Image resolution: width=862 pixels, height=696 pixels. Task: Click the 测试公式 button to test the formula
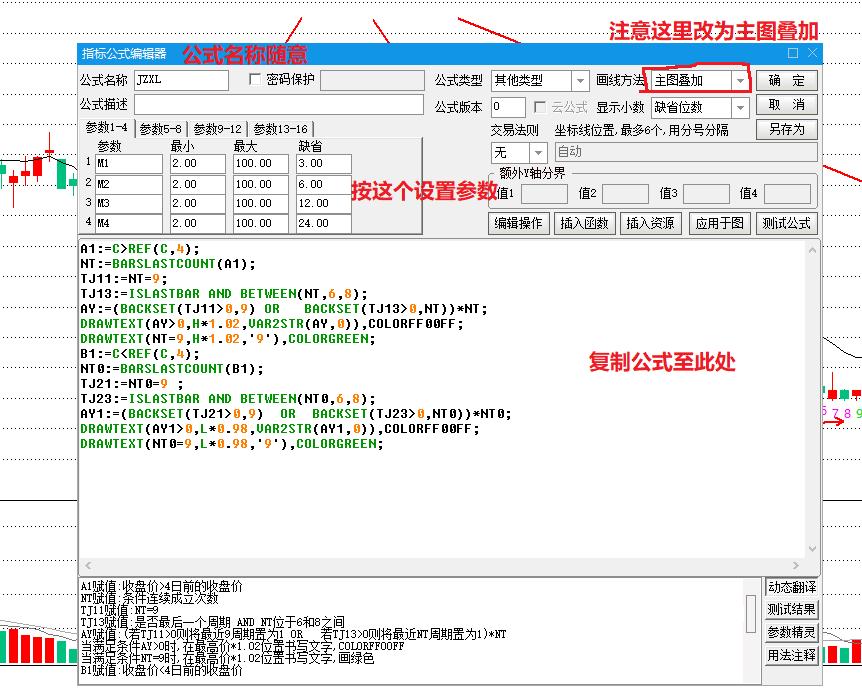[x=787, y=223]
